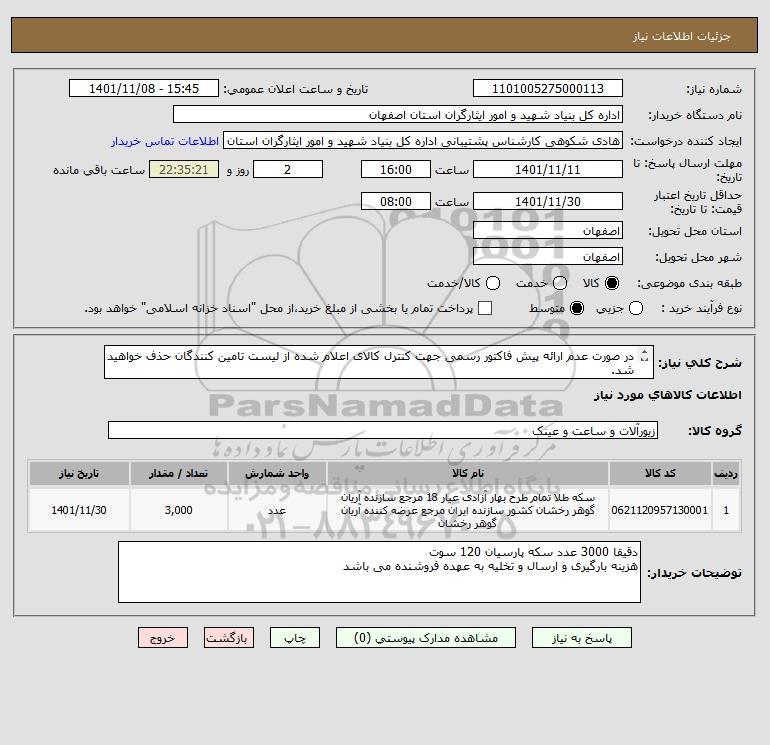This screenshot has width=770, height=745.
Task: Click price validity date 1401/11/30
Action: (548, 201)
